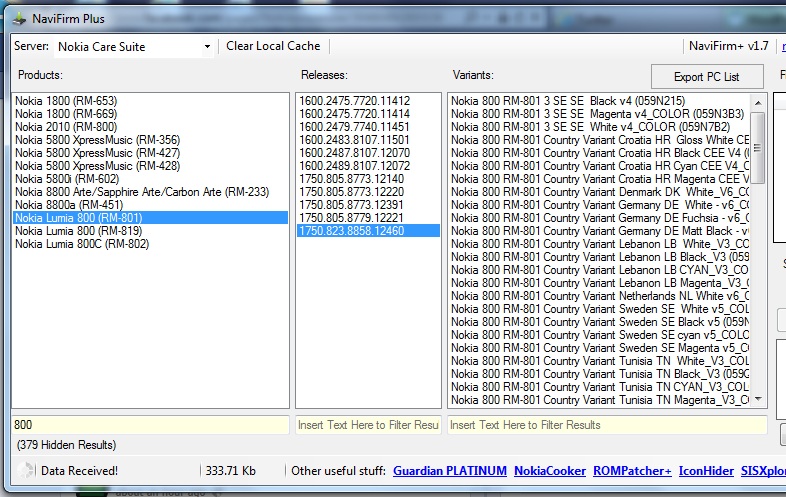Click the products filter field containing 800
Screen dimensions: 786x497
(x=150, y=425)
